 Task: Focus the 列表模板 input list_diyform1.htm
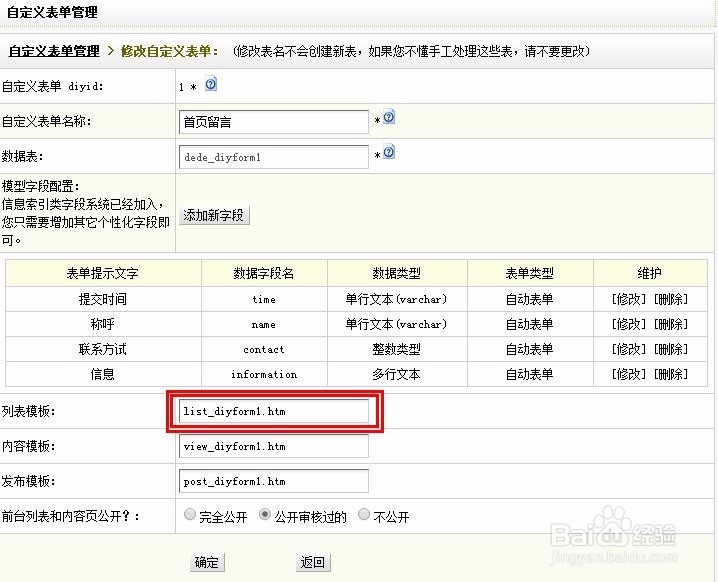click(274, 411)
